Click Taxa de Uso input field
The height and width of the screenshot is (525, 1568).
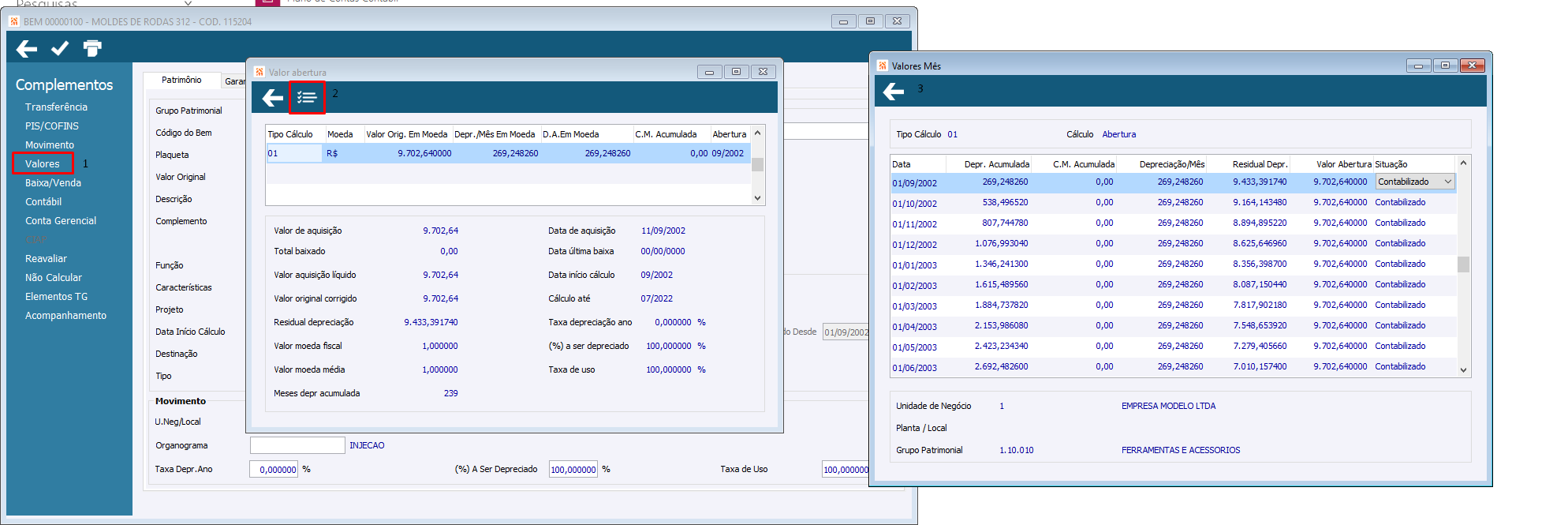[845, 469]
